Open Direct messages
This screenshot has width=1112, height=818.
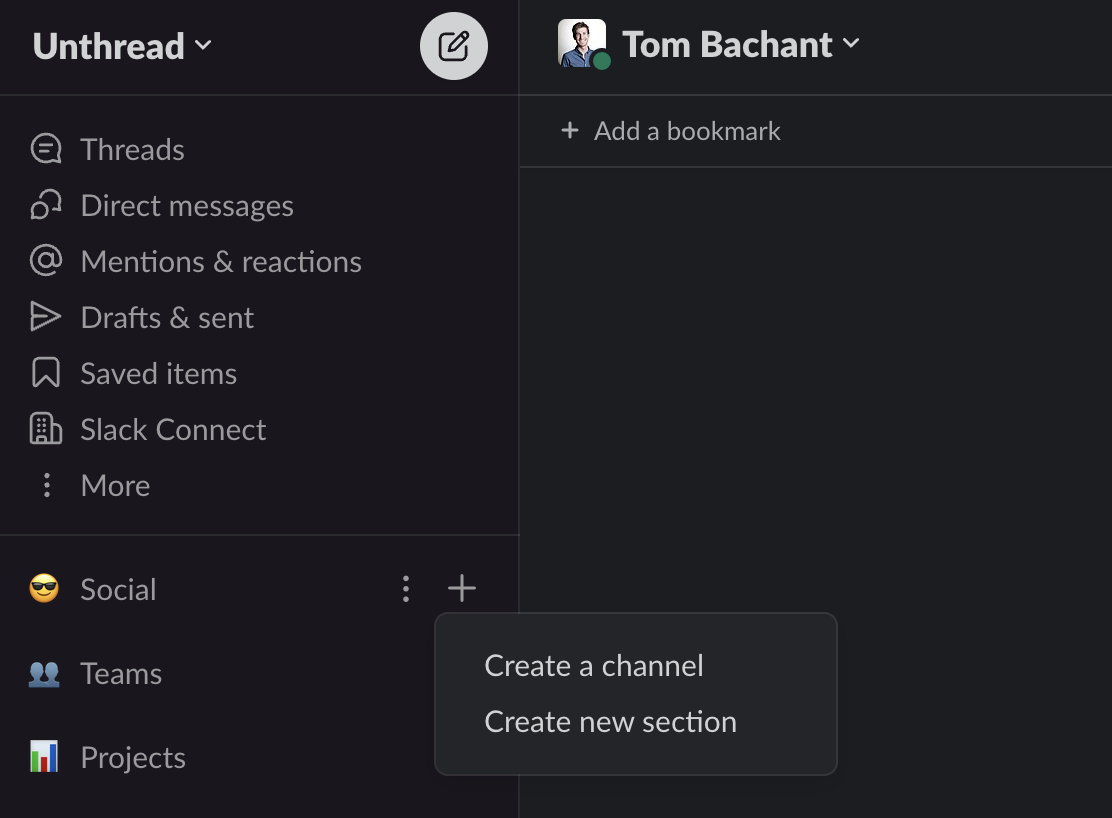pos(187,205)
